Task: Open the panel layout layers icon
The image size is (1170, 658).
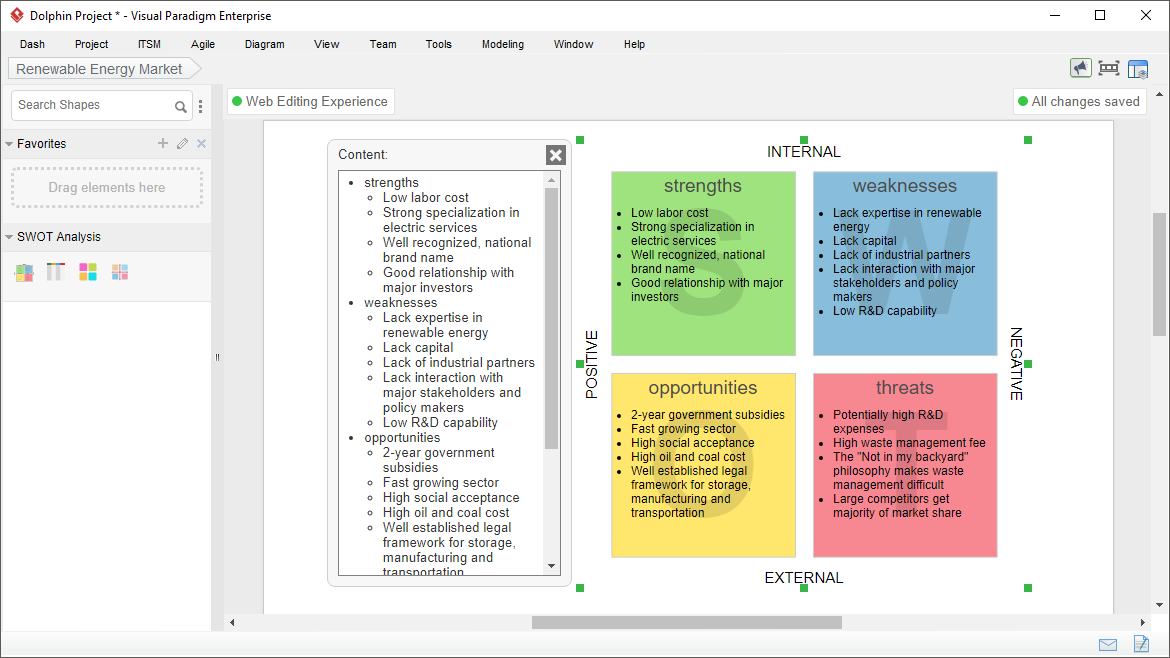Action: point(1138,69)
